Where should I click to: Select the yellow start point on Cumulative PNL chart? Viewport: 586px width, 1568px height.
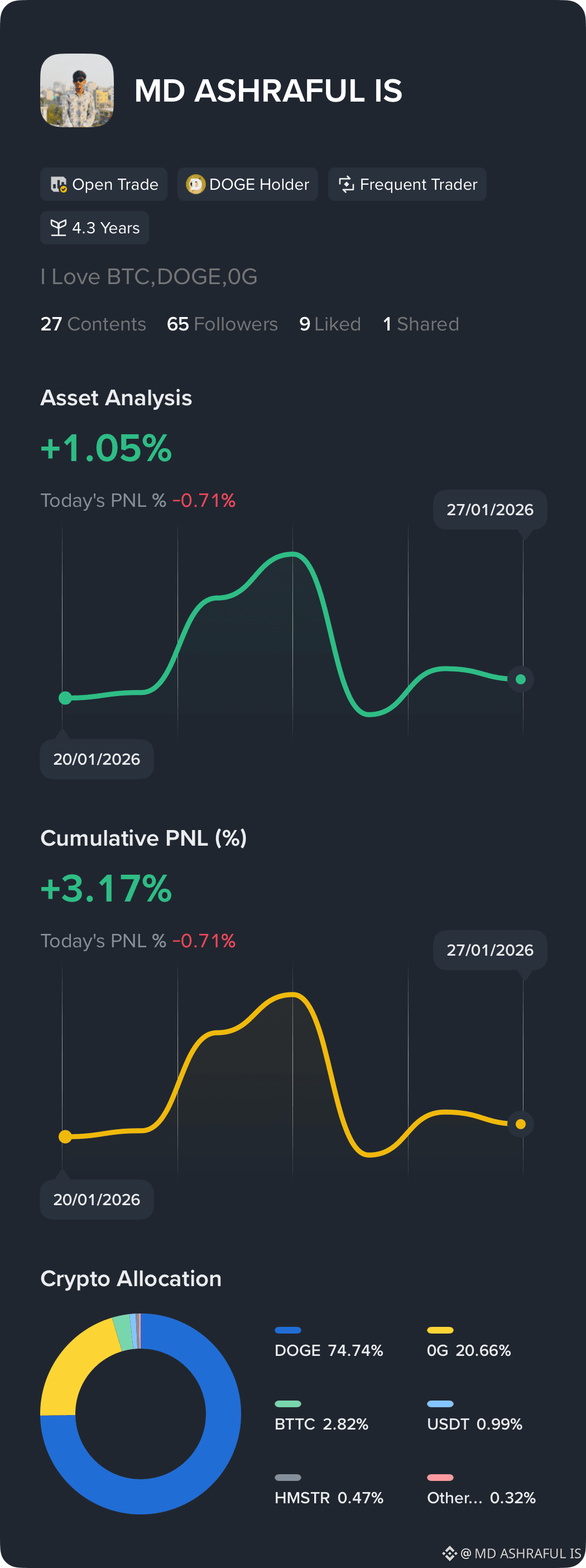pos(65,1137)
